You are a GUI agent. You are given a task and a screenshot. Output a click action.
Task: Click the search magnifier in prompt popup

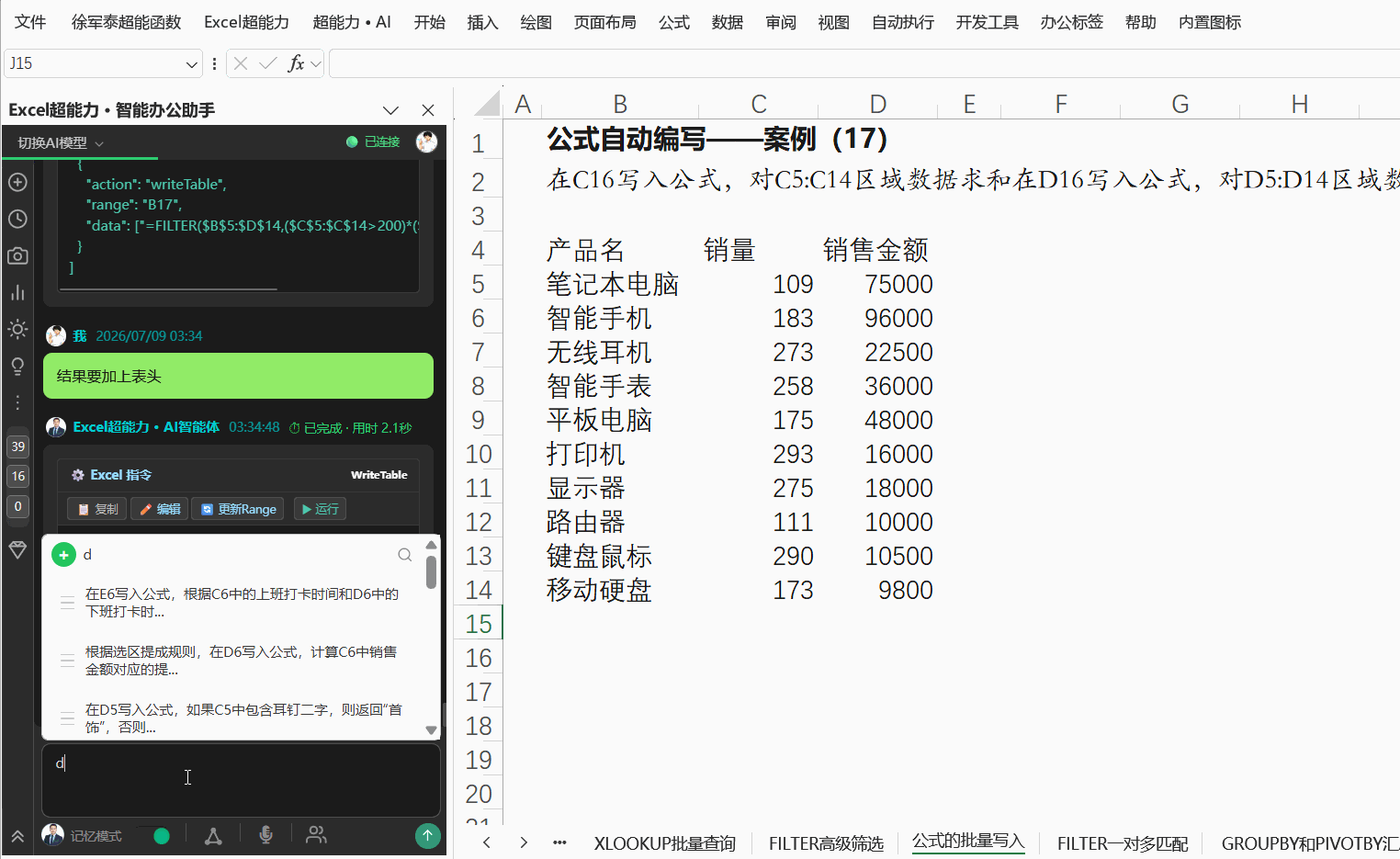tap(404, 554)
